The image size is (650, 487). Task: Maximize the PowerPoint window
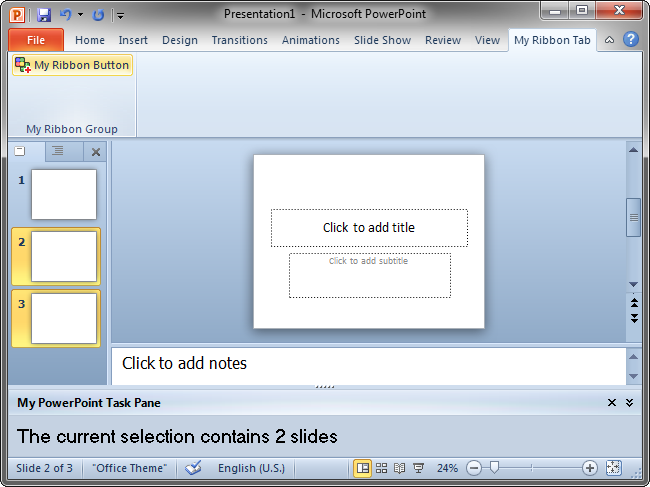pos(582,11)
